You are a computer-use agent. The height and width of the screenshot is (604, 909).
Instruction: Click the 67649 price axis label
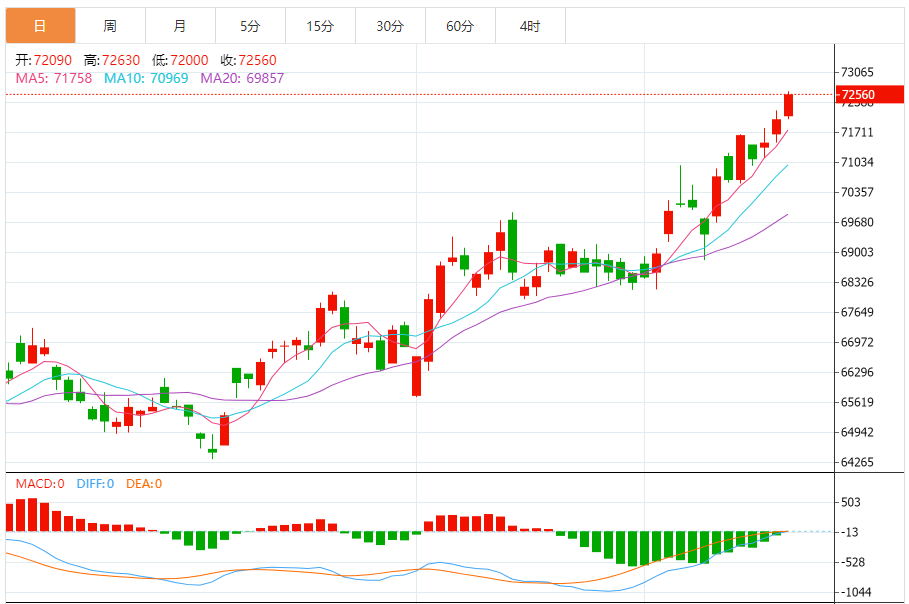(857, 312)
